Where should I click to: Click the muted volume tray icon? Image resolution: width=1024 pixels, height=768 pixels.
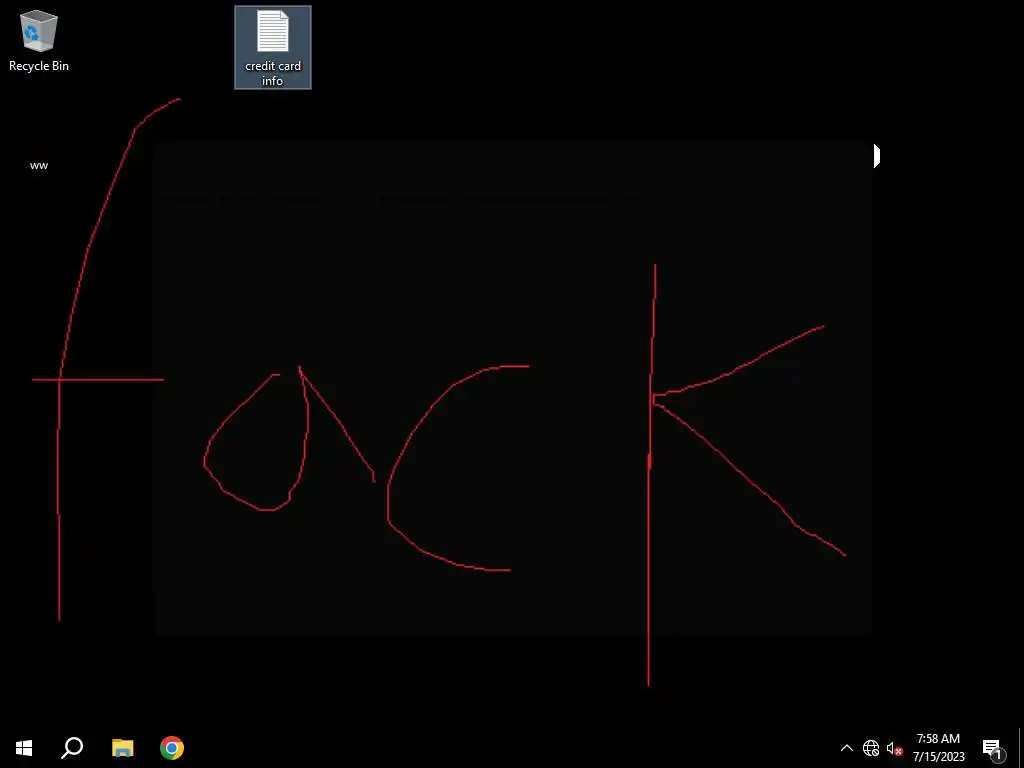(894, 748)
